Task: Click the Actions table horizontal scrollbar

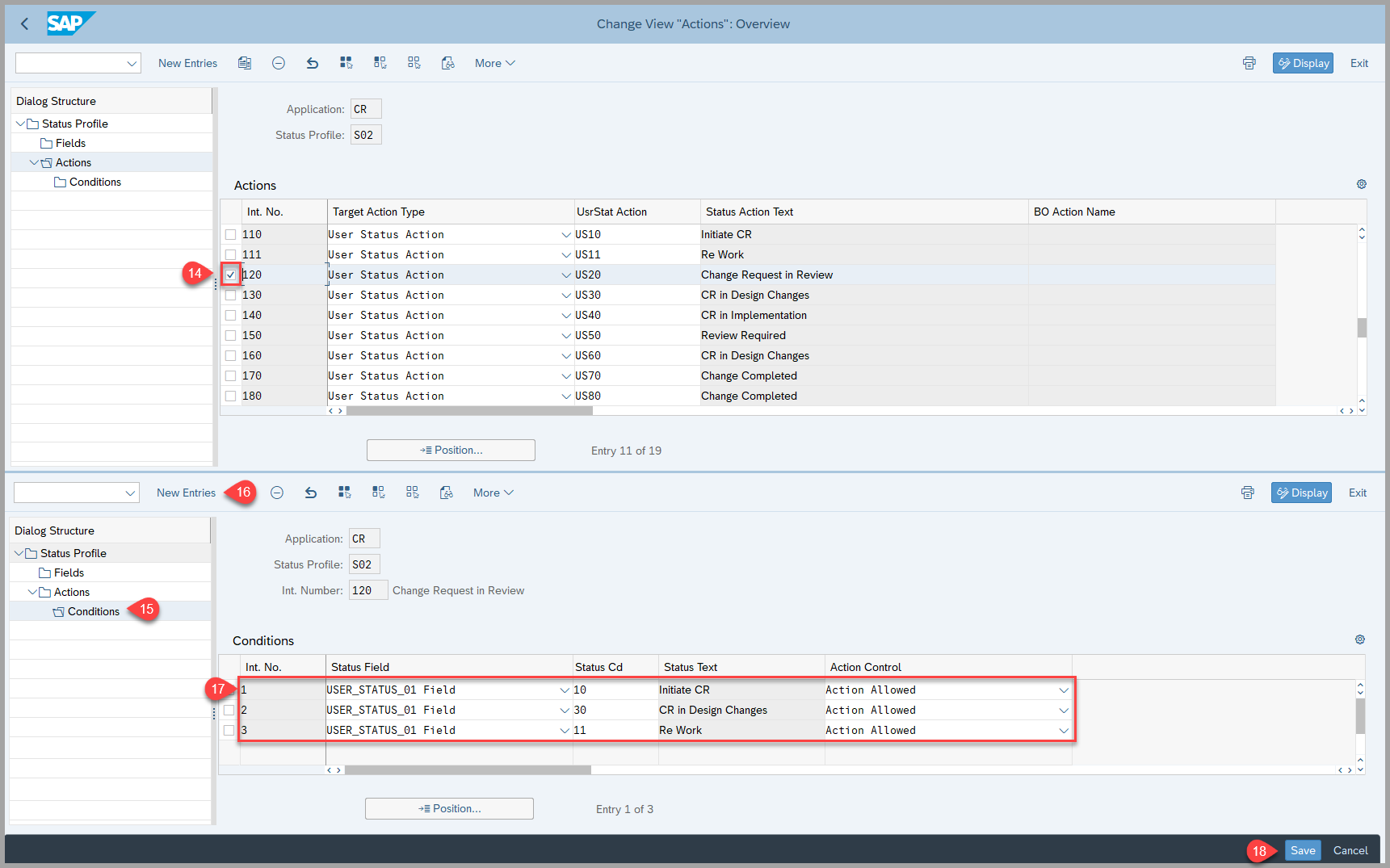Action: click(468, 411)
